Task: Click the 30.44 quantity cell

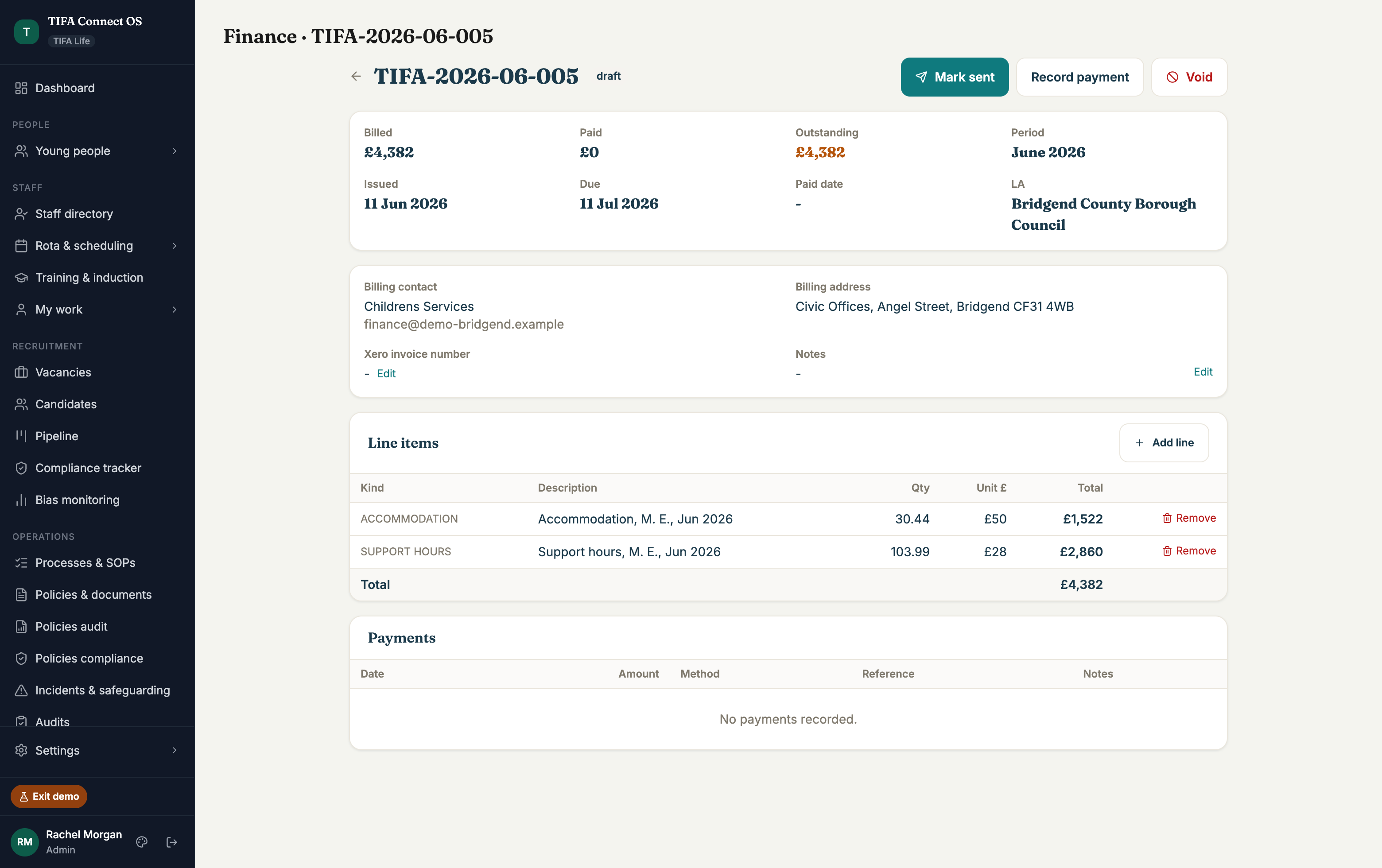Action: pyautogui.click(x=912, y=519)
